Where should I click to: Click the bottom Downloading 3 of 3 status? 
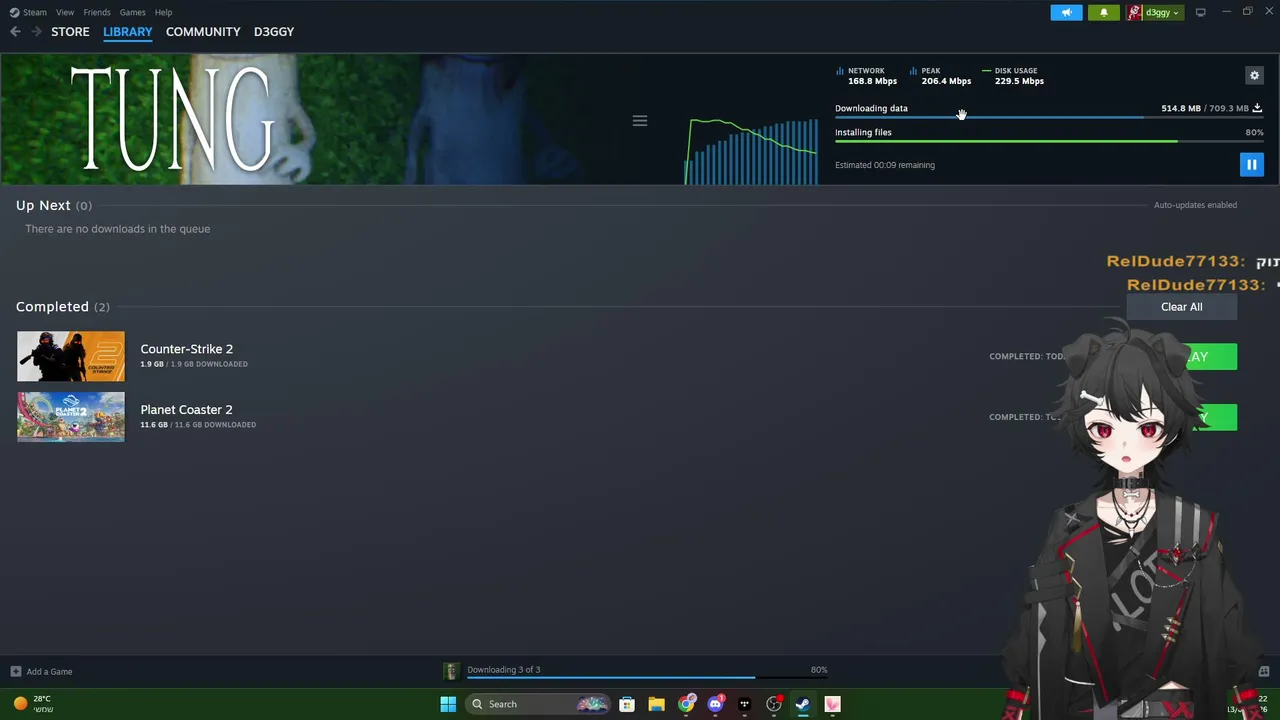pos(504,670)
